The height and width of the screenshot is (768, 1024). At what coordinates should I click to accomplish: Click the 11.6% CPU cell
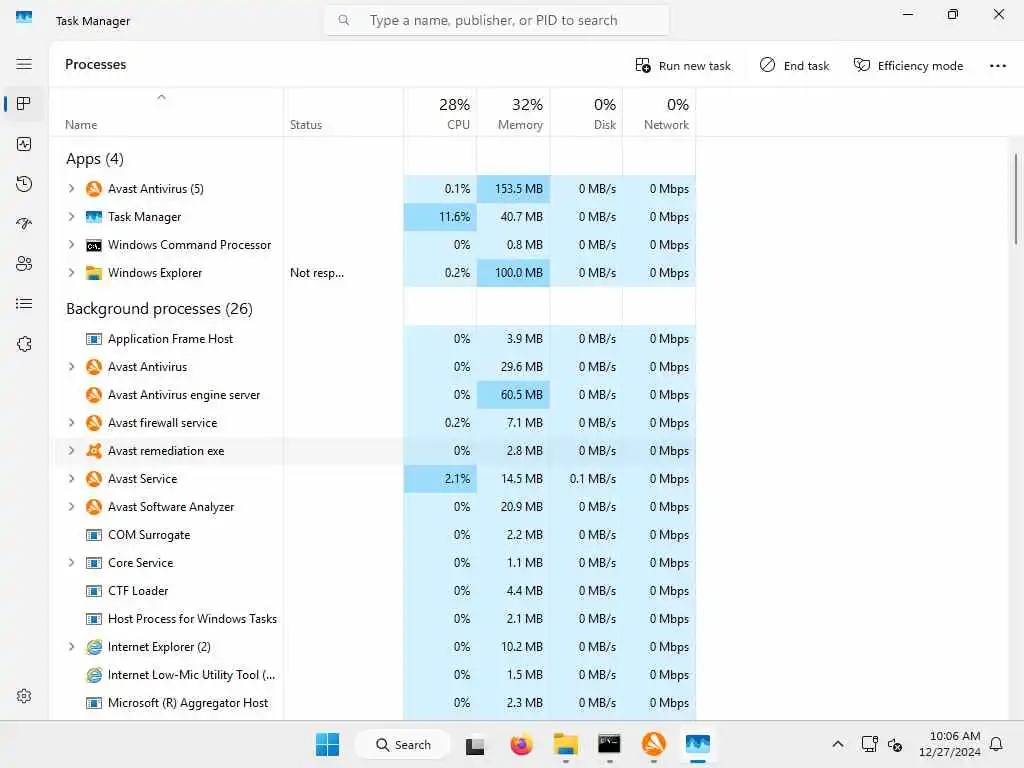[440, 217]
